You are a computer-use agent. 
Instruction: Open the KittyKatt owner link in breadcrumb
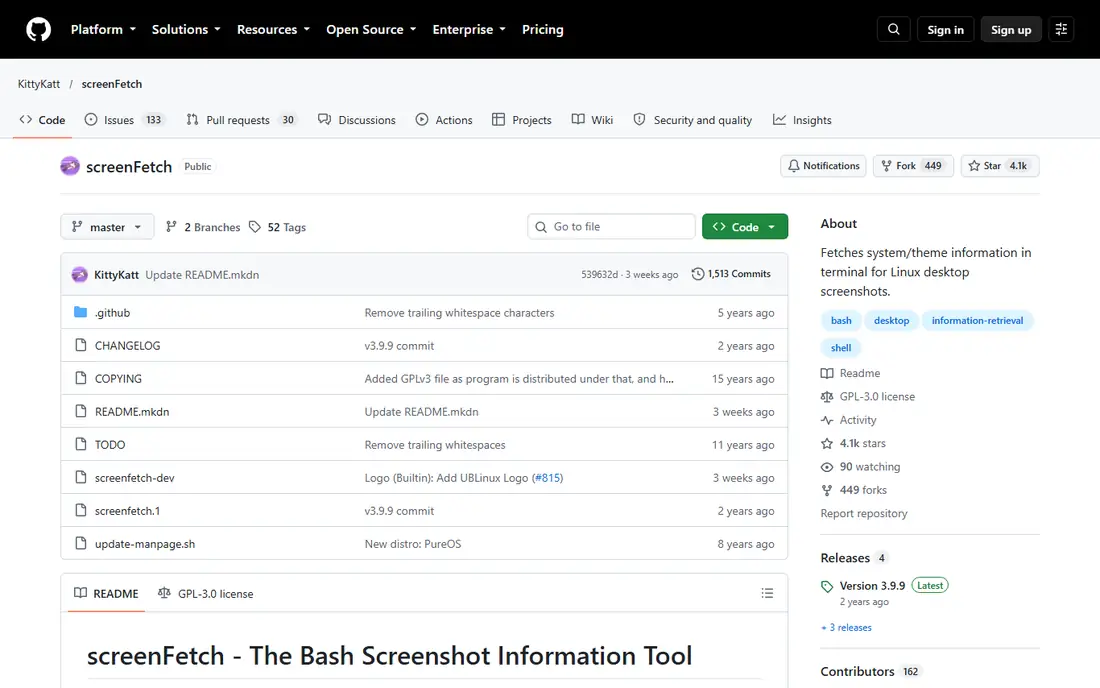(39, 83)
